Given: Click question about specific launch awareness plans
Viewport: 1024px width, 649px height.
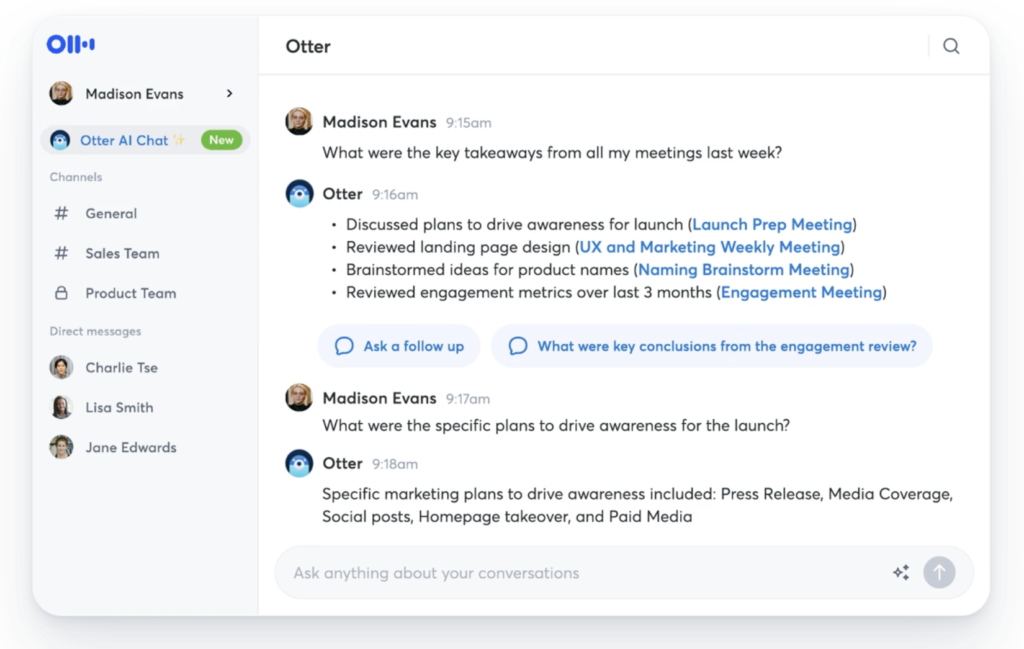Looking at the screenshot, I should (x=556, y=426).
